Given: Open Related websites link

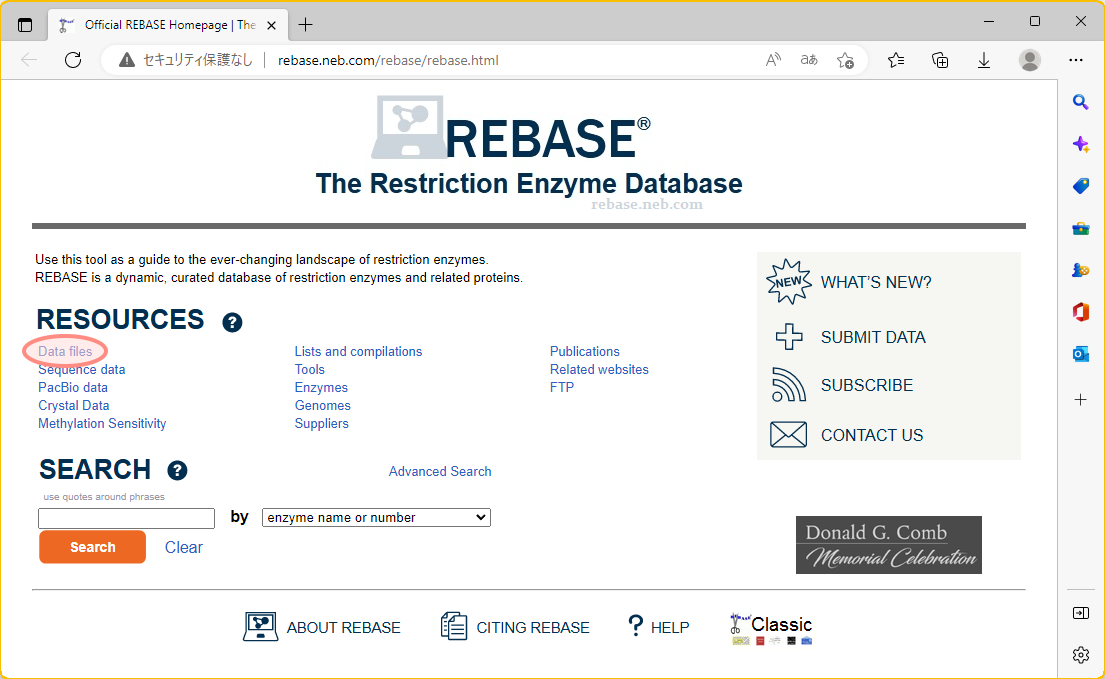Looking at the screenshot, I should [599, 369].
